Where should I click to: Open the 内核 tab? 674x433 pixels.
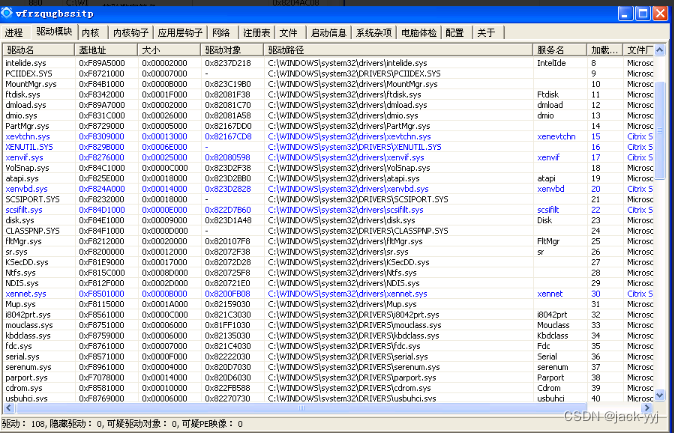coord(91,33)
